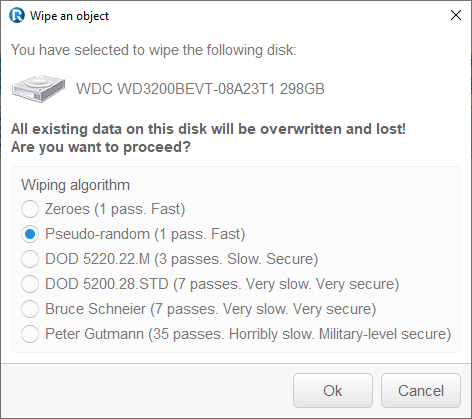Choose DOD 5220.22.M three-pass radio option
Screen dimensions: 472x419
click(30, 259)
